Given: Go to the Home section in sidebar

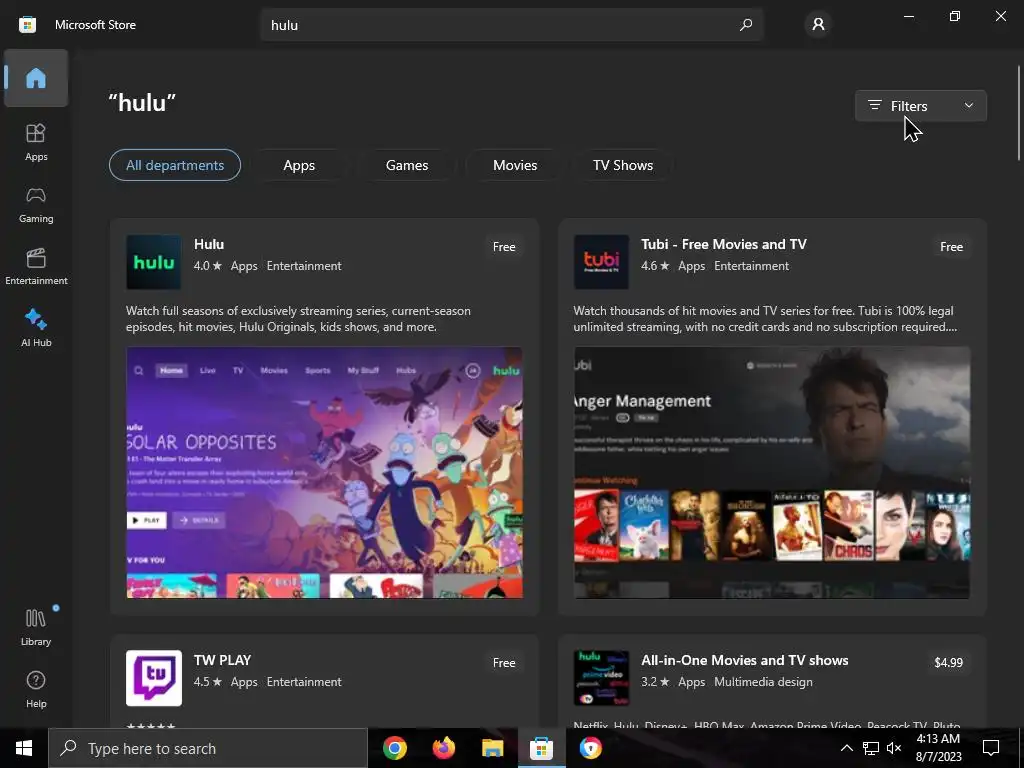Looking at the screenshot, I should coord(36,78).
